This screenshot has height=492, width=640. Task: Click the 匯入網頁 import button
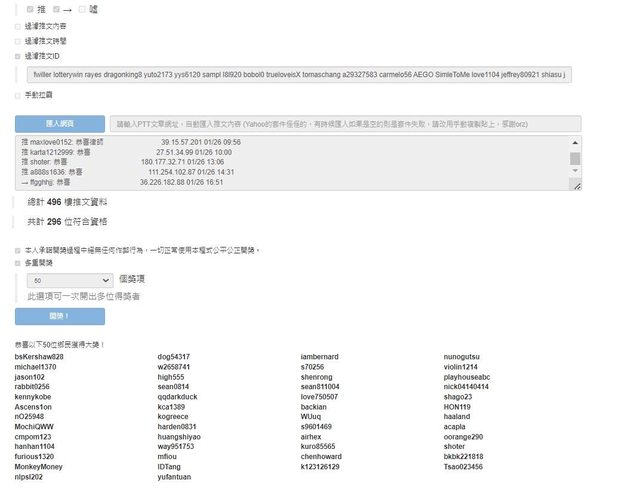[x=59, y=124]
